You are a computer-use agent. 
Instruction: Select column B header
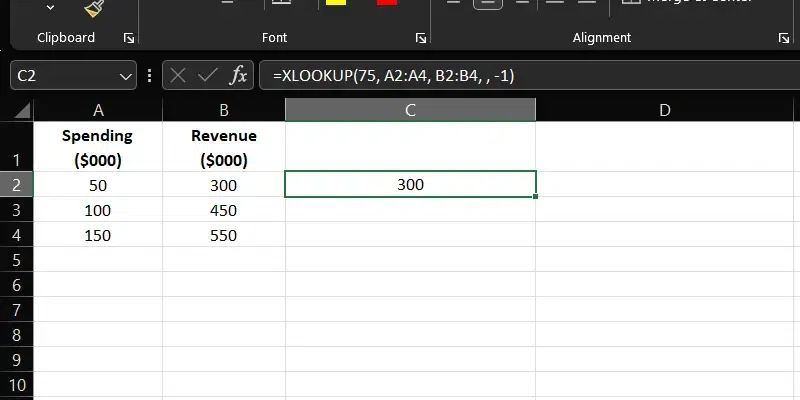click(x=223, y=110)
